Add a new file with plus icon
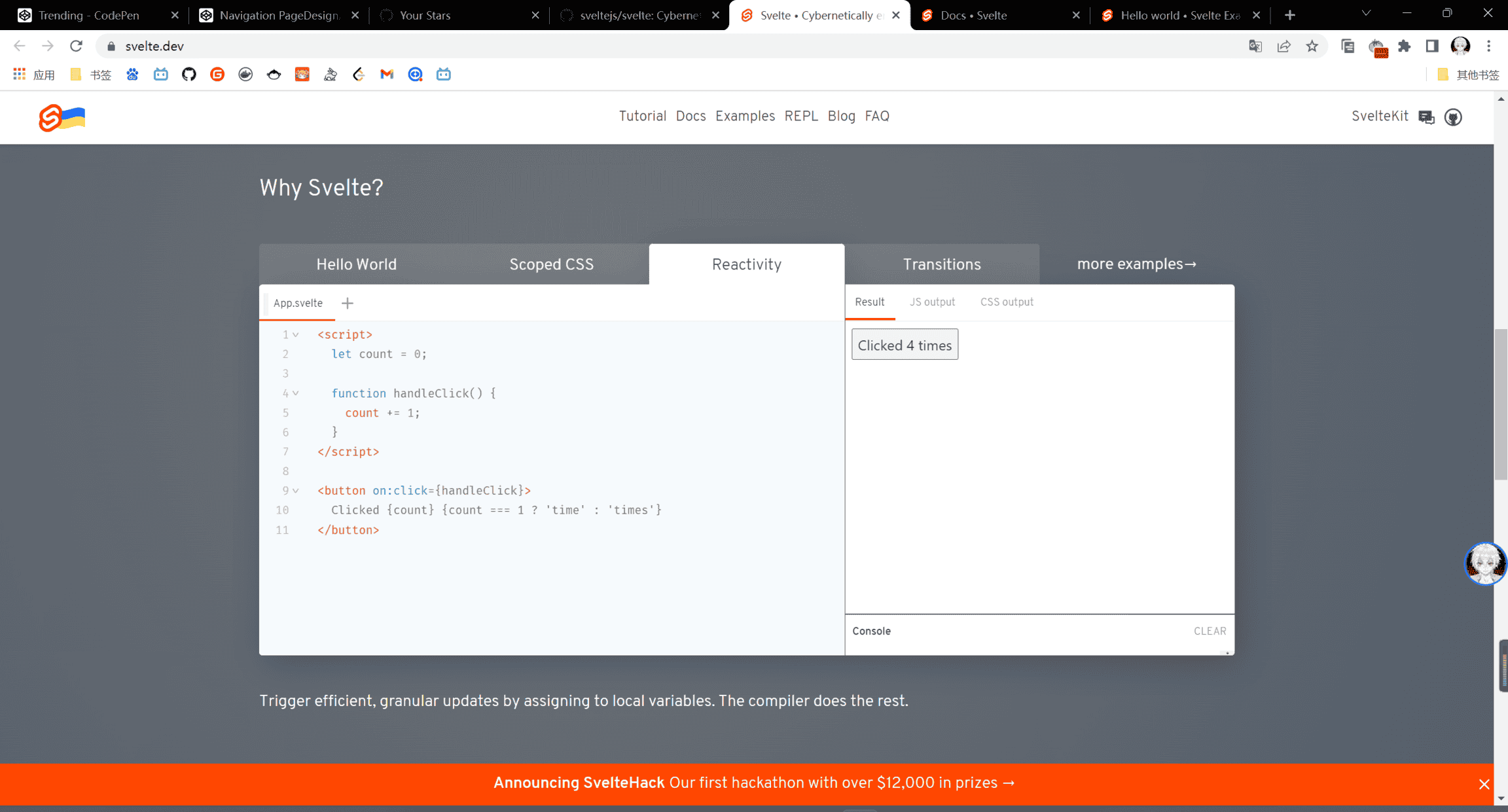The image size is (1508, 812). tap(348, 303)
